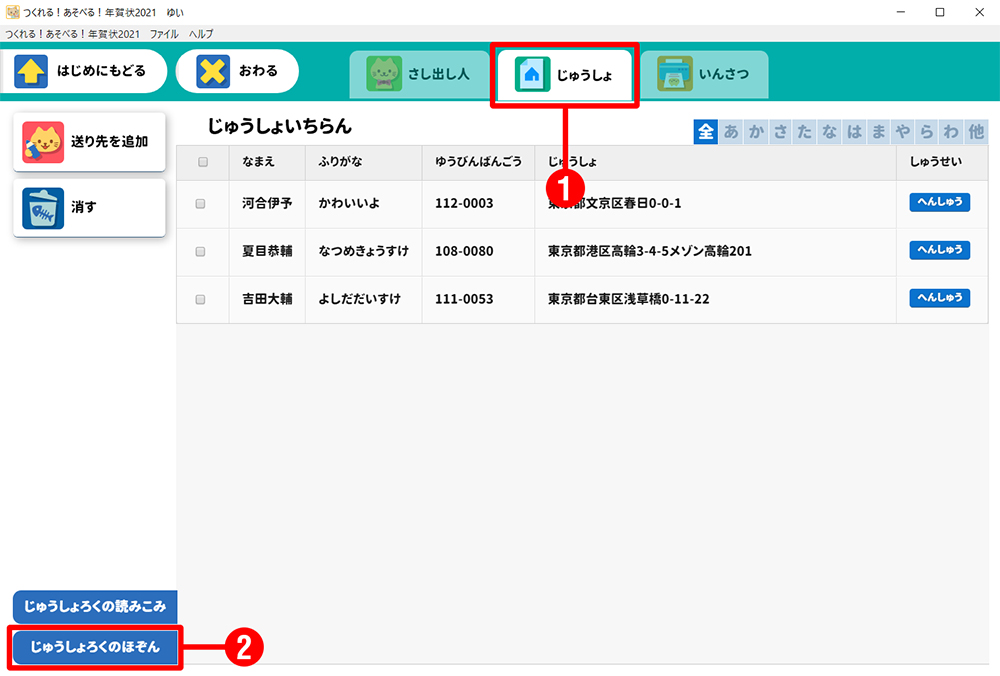Toggle the select-all checkbox in table header
The width and height of the screenshot is (1000, 676).
[x=203, y=162]
